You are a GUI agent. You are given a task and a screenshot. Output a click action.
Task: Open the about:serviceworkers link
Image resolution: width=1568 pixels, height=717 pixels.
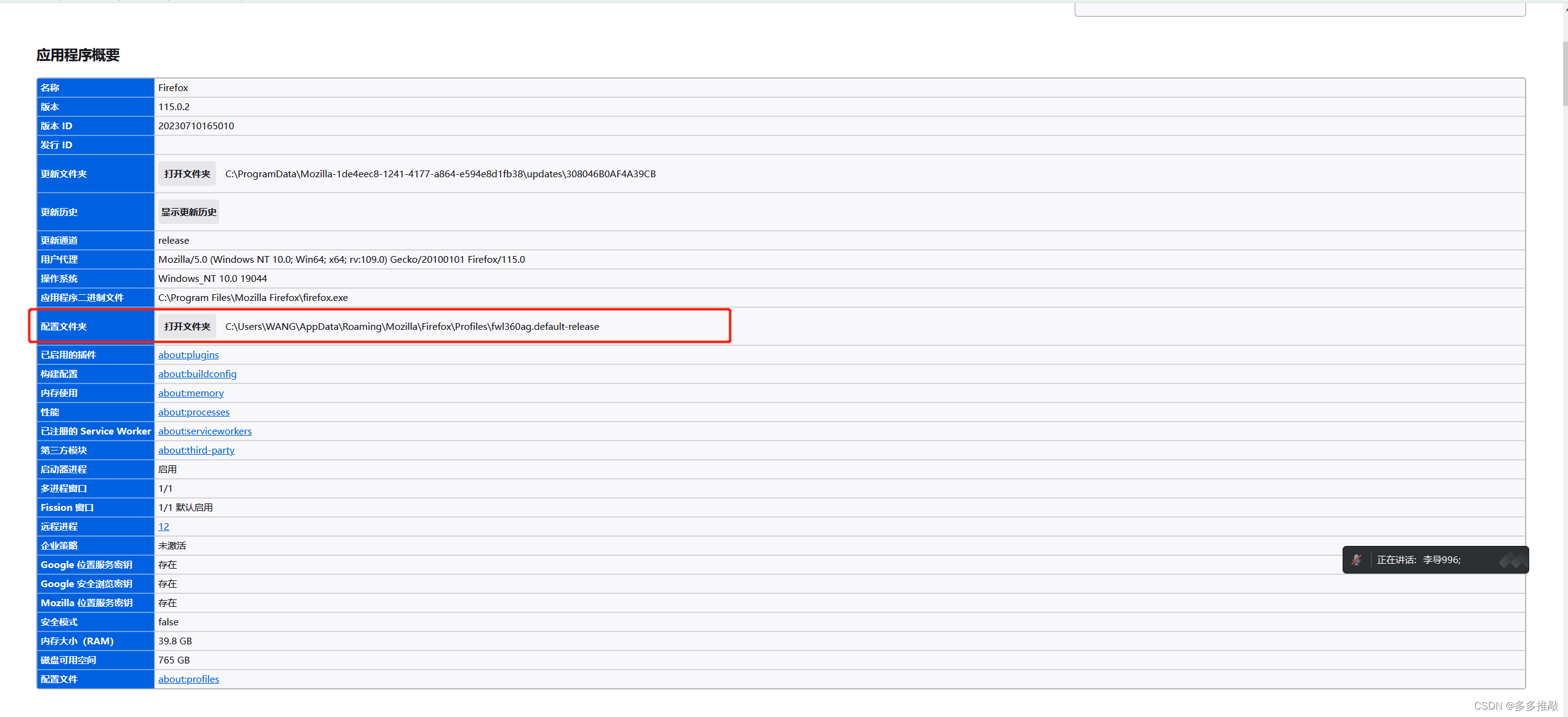(x=205, y=431)
